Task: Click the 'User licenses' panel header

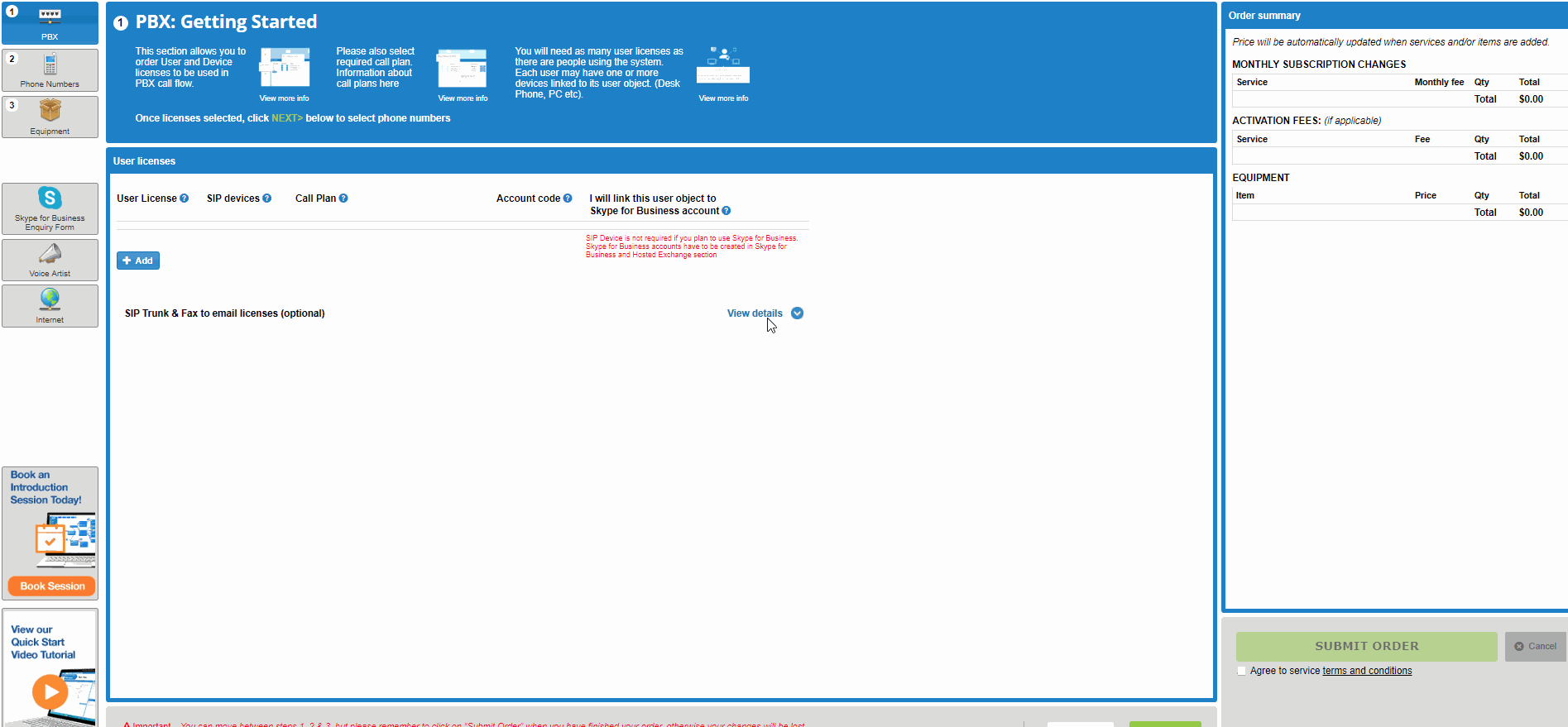Action: click(661, 161)
